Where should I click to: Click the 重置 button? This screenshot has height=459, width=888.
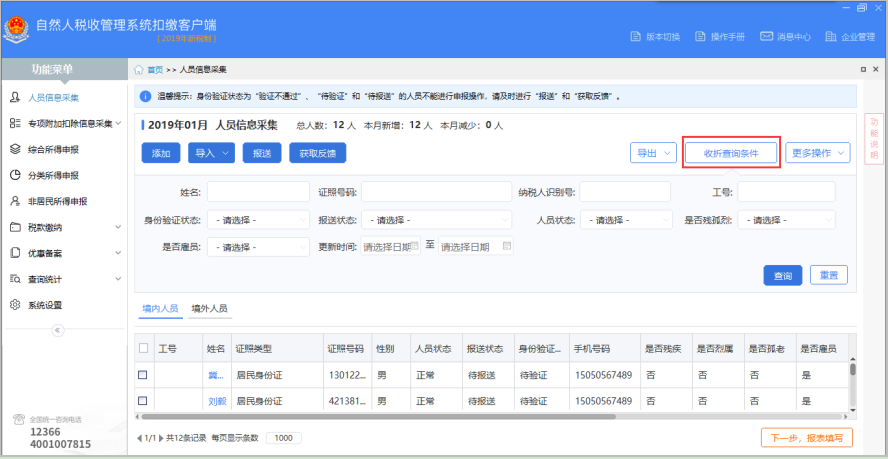pos(829,275)
